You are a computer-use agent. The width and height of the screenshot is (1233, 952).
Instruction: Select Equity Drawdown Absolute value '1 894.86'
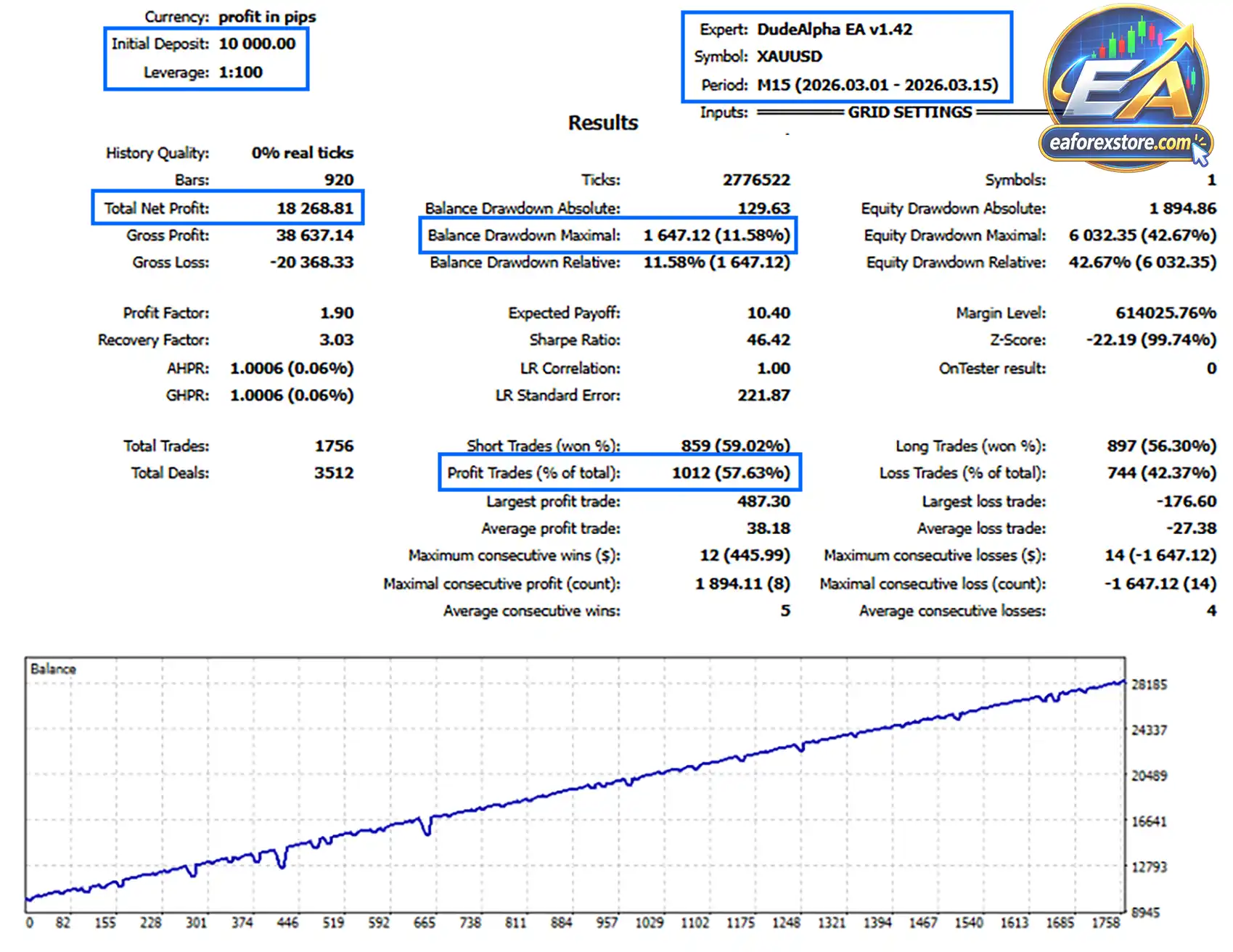click(x=1183, y=208)
